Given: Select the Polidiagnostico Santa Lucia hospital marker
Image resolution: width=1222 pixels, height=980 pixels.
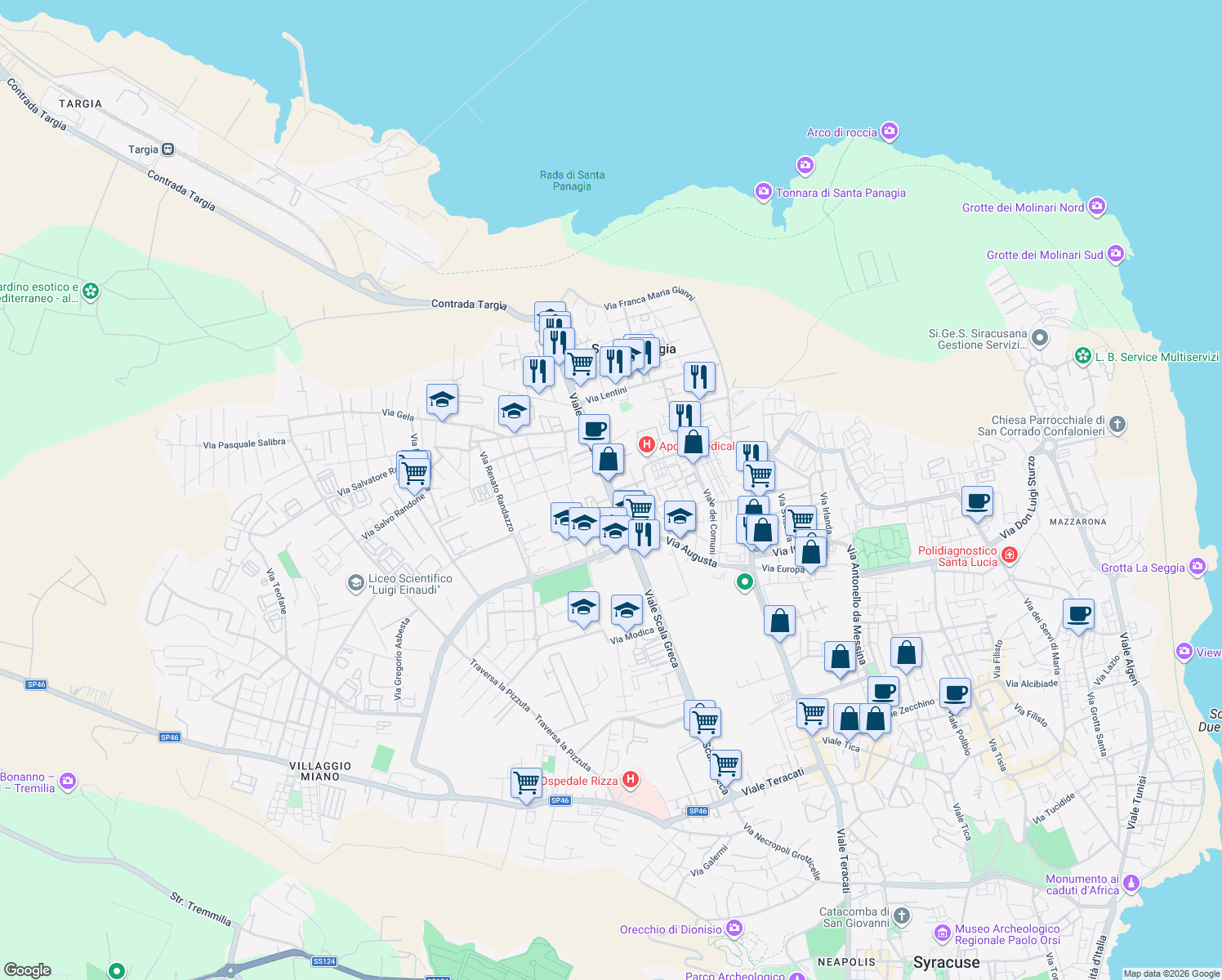Looking at the screenshot, I should (x=1009, y=555).
